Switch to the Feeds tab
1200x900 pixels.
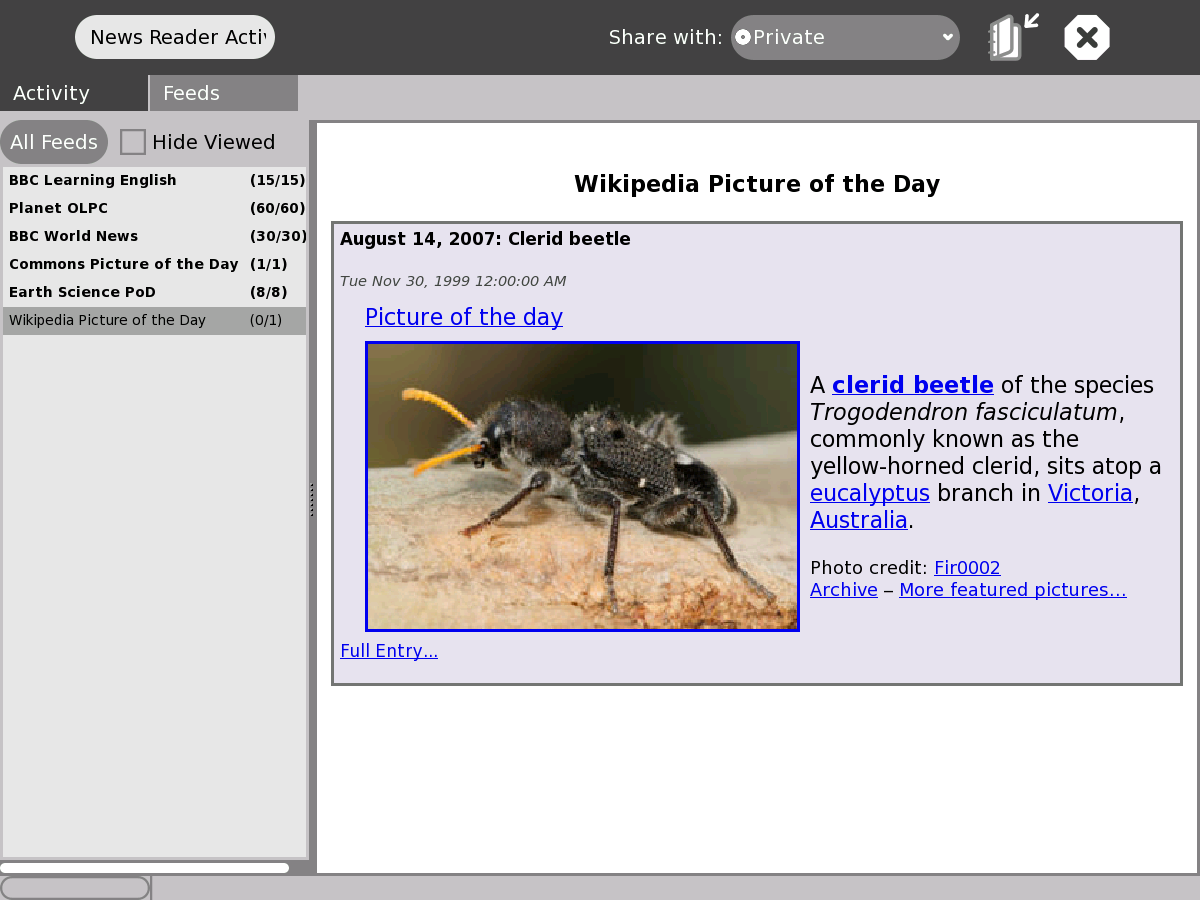[x=222, y=93]
